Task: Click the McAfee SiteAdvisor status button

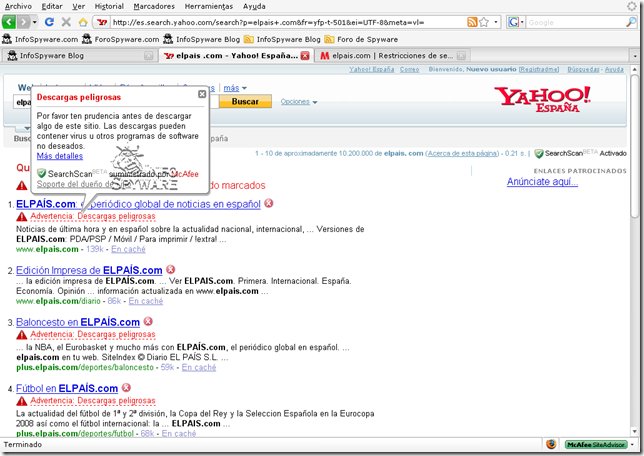Action: 596,444
